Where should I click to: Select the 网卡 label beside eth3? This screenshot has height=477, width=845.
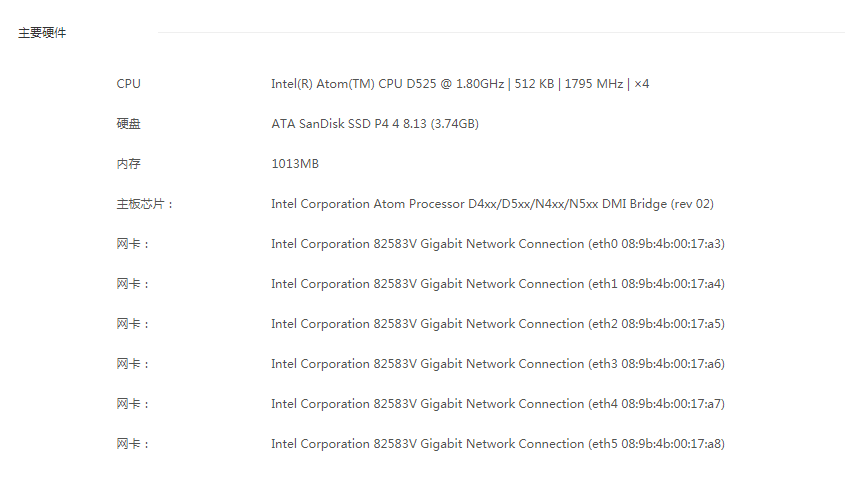click(133, 364)
